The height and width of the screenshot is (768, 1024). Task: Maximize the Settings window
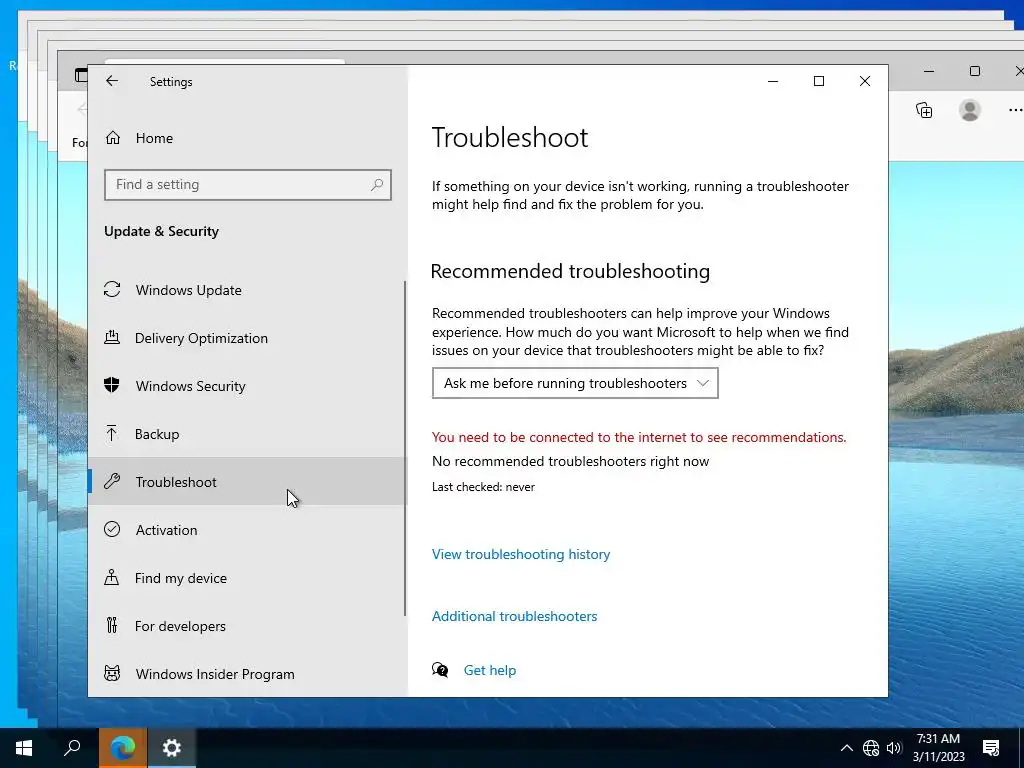click(x=819, y=81)
